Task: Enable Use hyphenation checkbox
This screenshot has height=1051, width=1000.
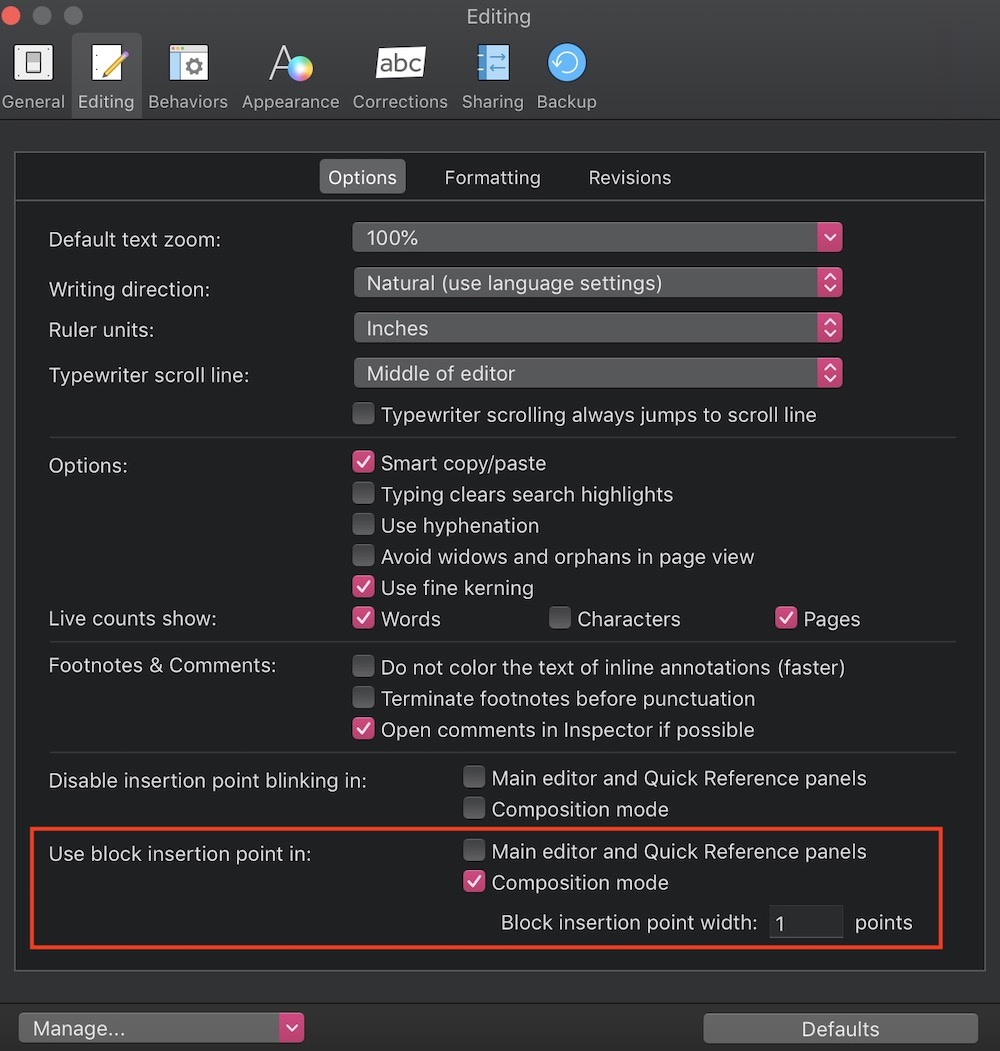Action: (x=364, y=524)
